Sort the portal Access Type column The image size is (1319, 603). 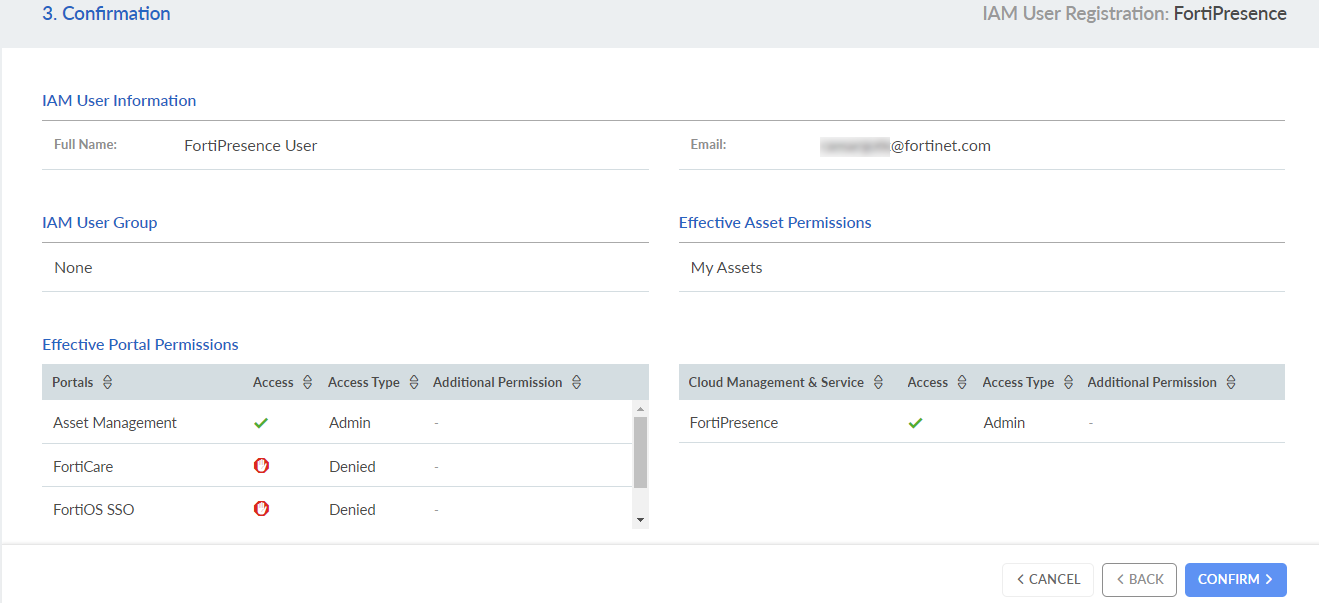coord(413,382)
